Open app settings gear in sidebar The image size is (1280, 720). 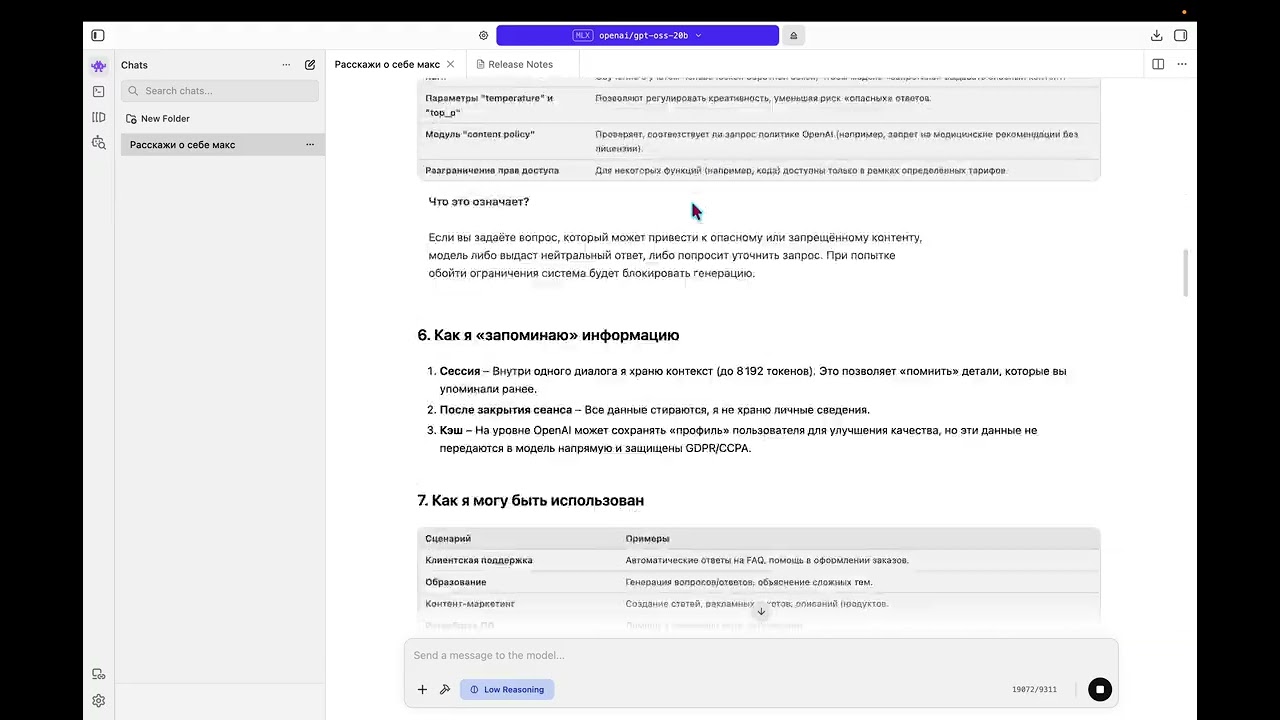coord(99,701)
